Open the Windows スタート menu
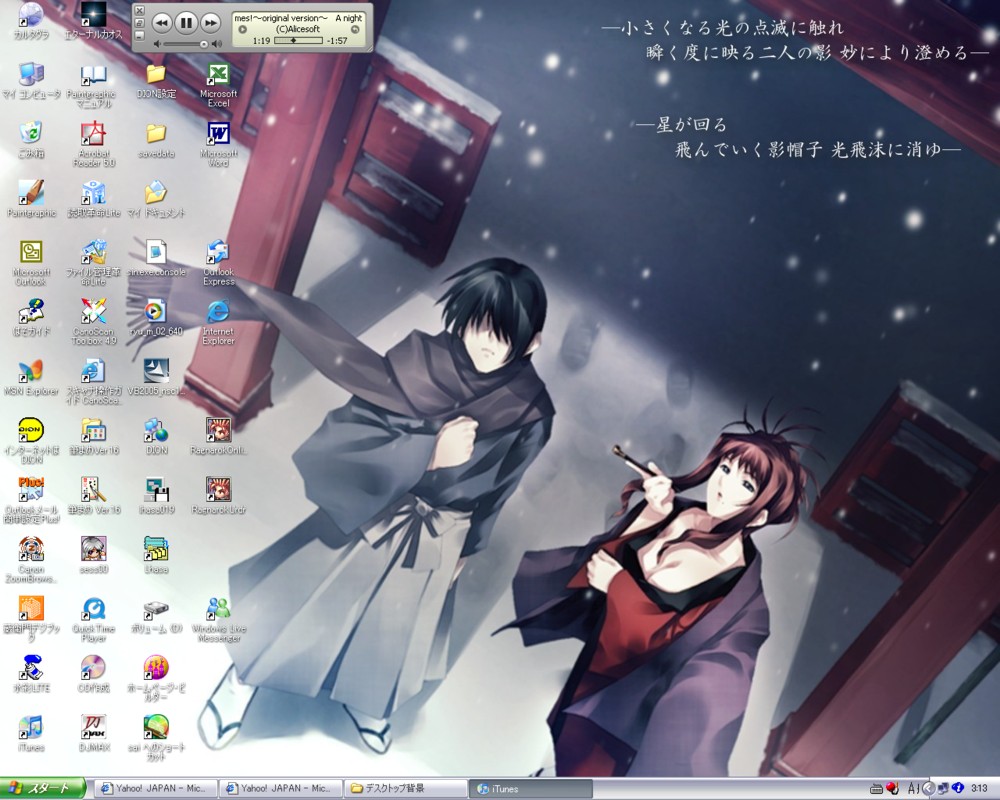This screenshot has width=1000, height=800. tap(42, 789)
